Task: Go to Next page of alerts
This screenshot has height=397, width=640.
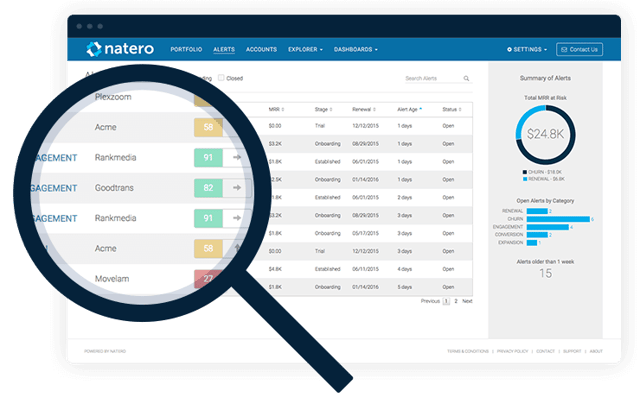Action: point(467,301)
